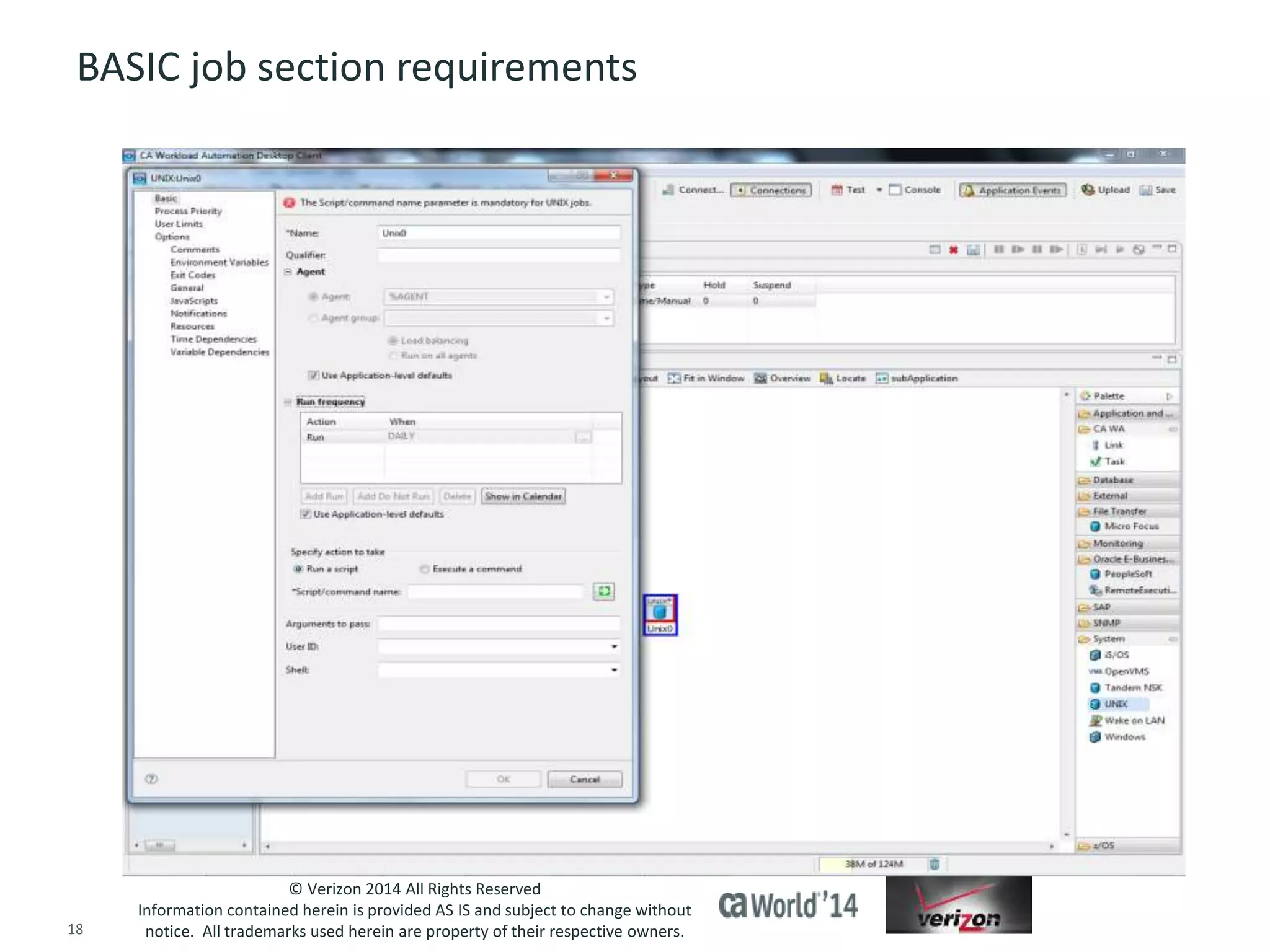Viewport: 1270px width, 952px height.
Task: Click the Save toolbar icon
Action: pyautogui.click(x=1145, y=190)
